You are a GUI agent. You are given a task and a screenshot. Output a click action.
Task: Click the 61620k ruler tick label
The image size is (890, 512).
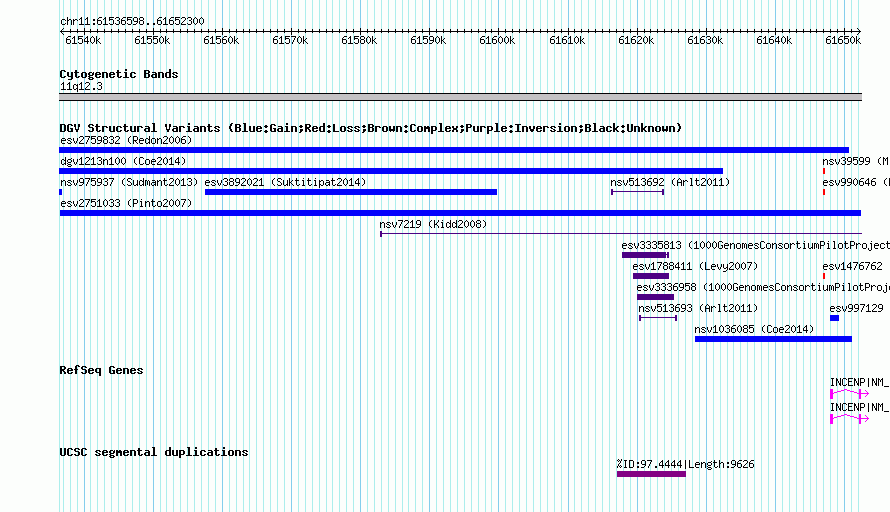point(636,40)
